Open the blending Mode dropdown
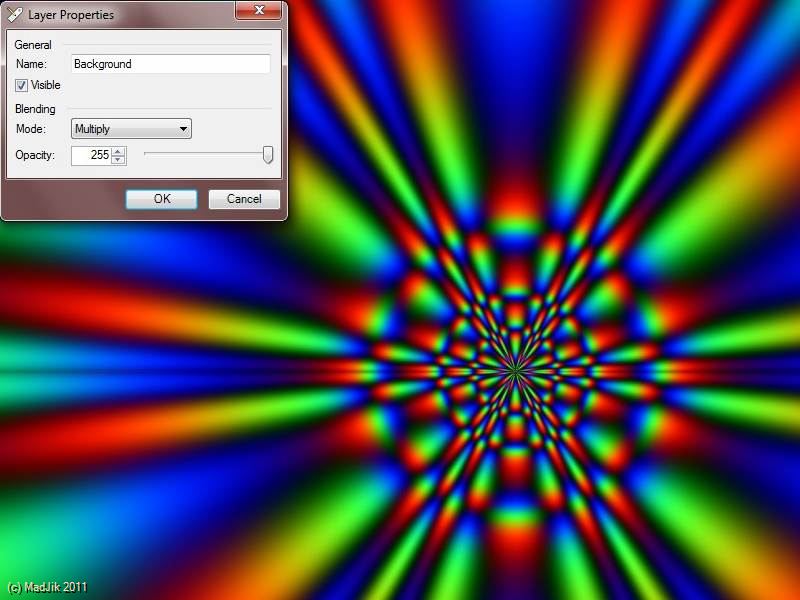The width and height of the screenshot is (800, 600). coord(131,129)
